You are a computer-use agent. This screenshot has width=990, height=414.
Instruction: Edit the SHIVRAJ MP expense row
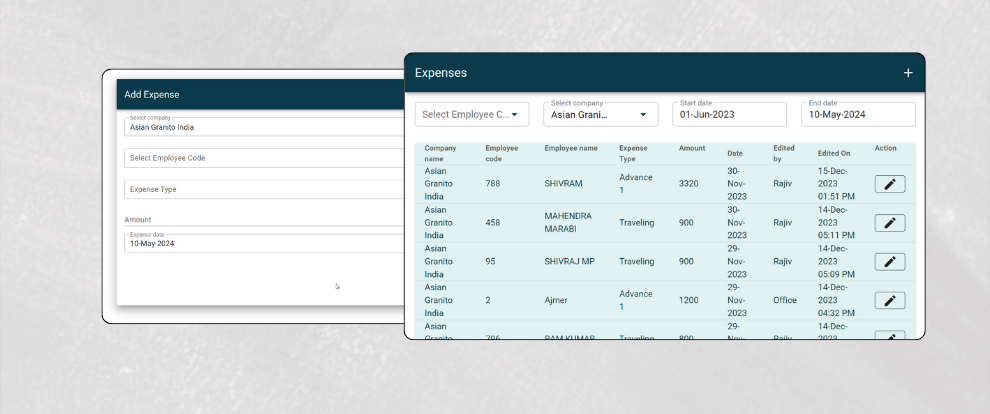(x=889, y=262)
